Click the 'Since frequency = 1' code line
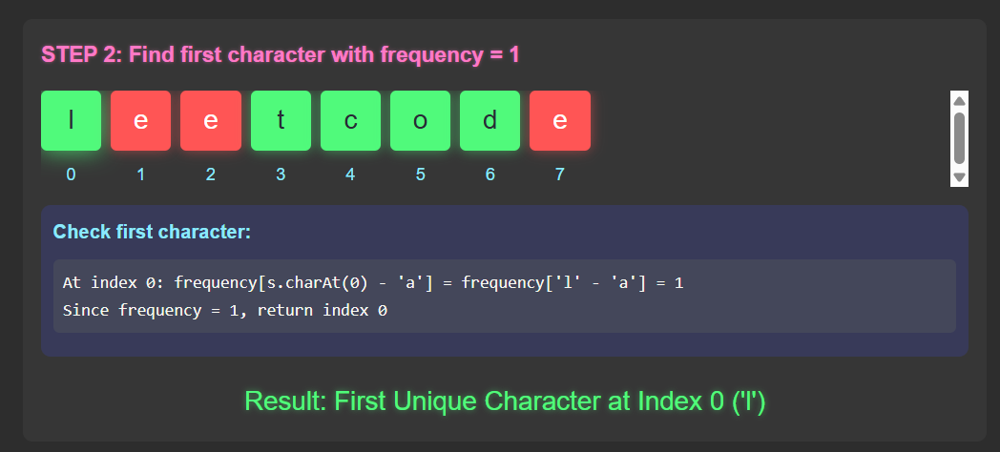This screenshot has height=452, width=1000. tap(224, 310)
